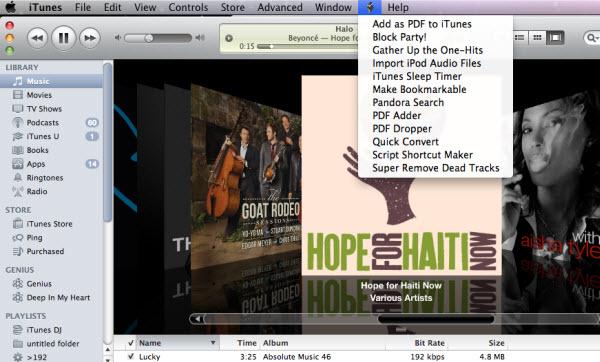Image resolution: width=600 pixels, height=362 pixels.
Task: Click the Scripts menu icon in menu bar
Action: pos(370,7)
